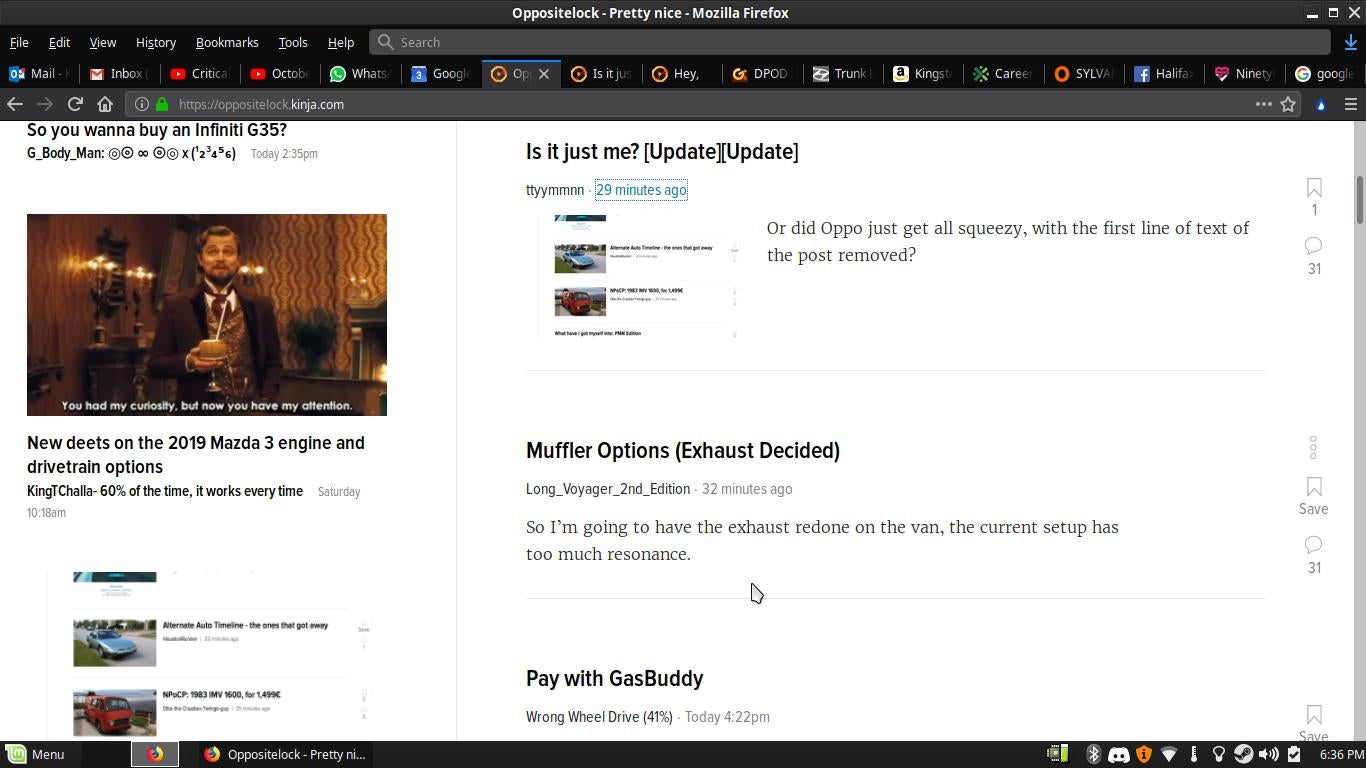
Task: Click the temperature sensor tray icon
Action: click(1194, 754)
